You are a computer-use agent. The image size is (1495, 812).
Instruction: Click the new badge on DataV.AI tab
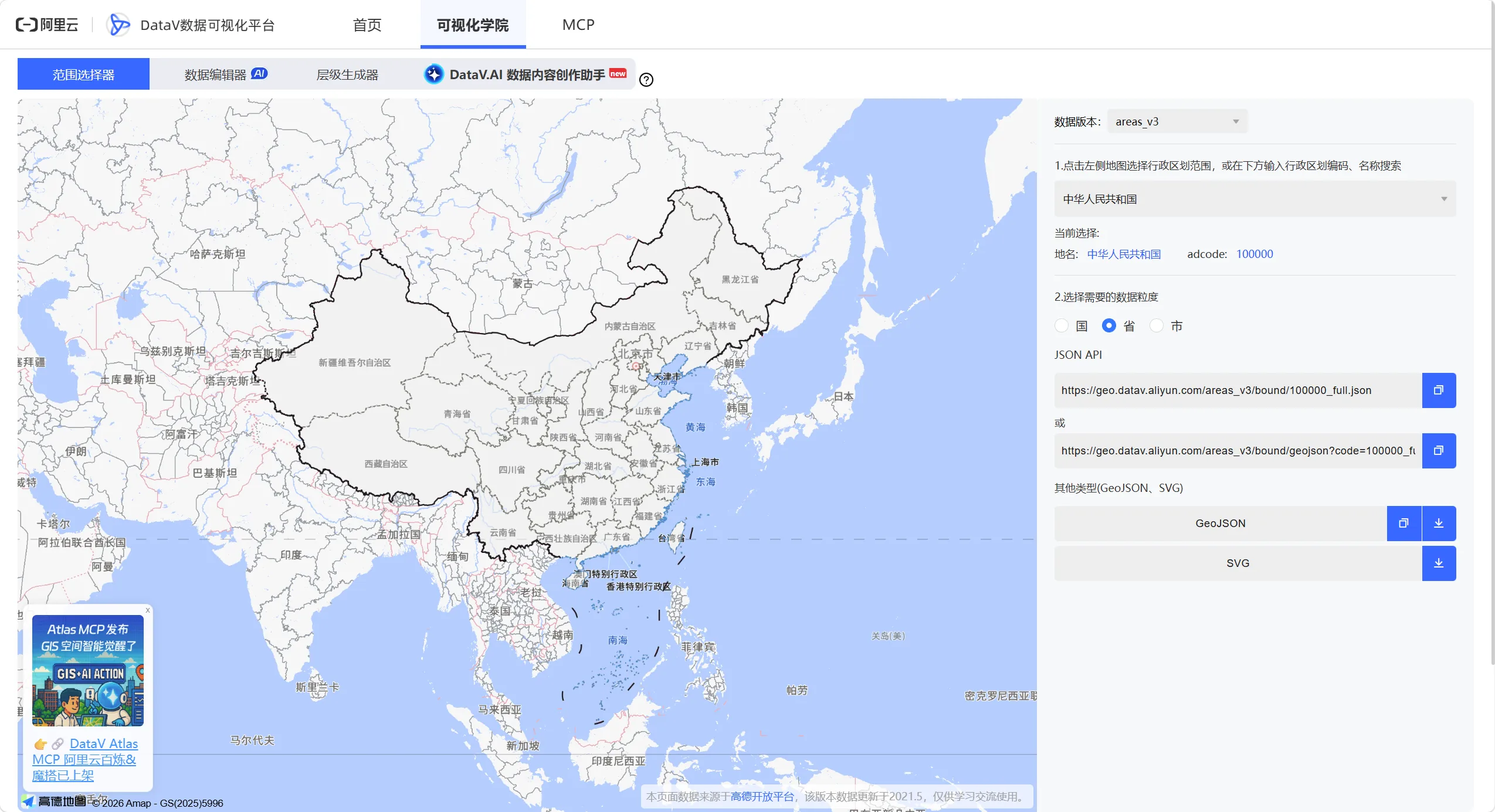tap(618, 73)
